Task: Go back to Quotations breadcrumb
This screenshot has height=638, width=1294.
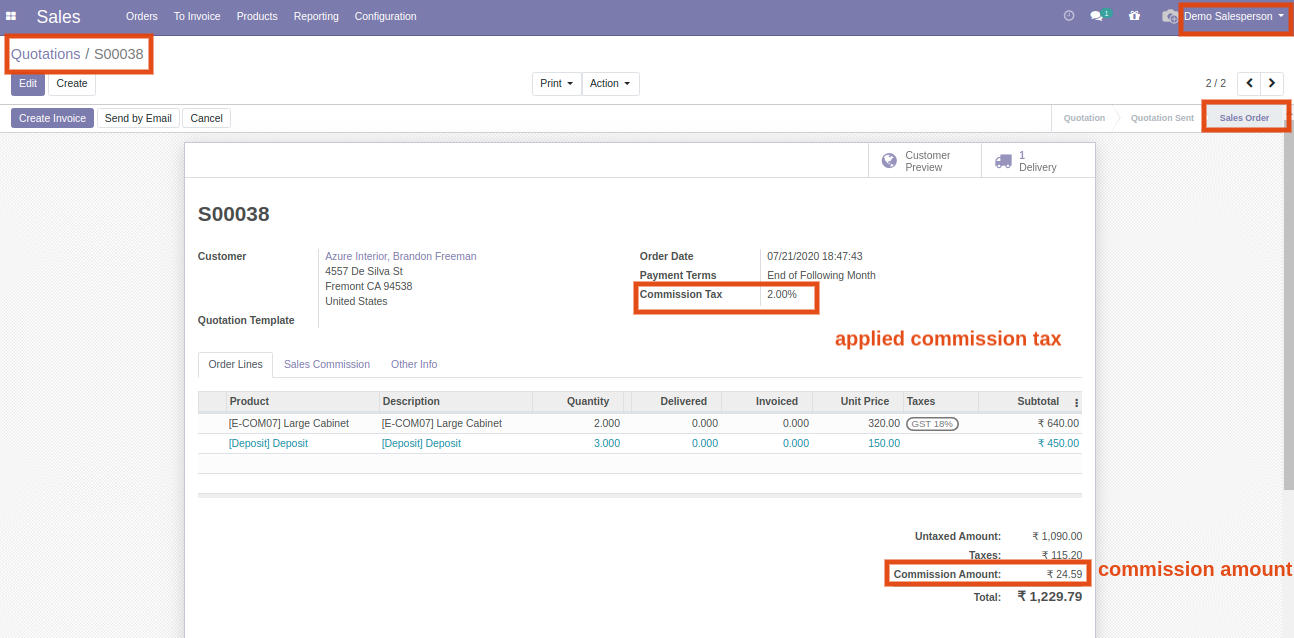Action: click(46, 54)
